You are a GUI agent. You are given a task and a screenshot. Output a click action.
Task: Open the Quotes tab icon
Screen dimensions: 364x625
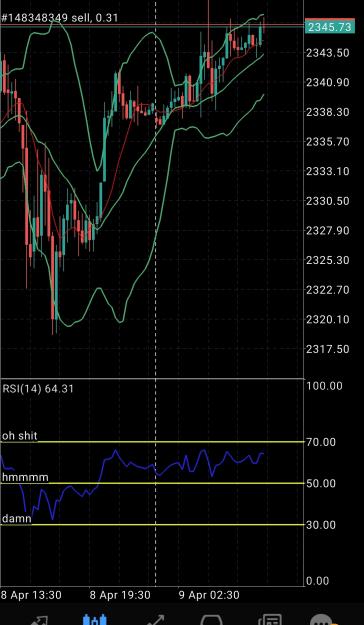pyautogui.click(x=39, y=621)
